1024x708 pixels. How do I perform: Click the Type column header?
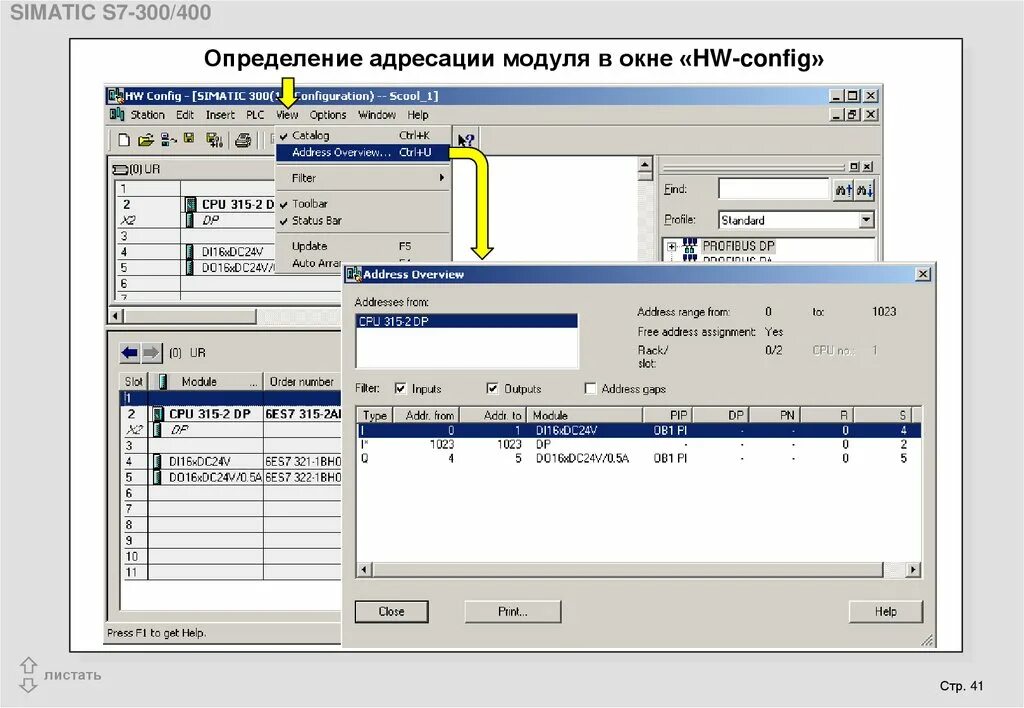[375, 415]
